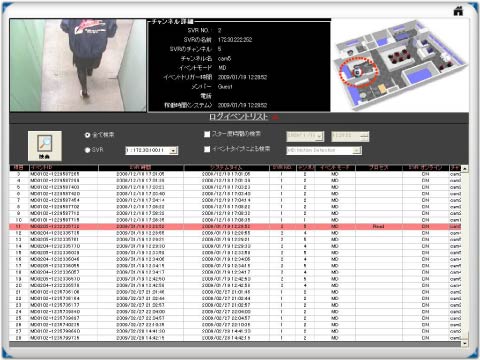Click the ログイベントリスト title
The width and height of the screenshot is (480, 360).
coord(238,117)
